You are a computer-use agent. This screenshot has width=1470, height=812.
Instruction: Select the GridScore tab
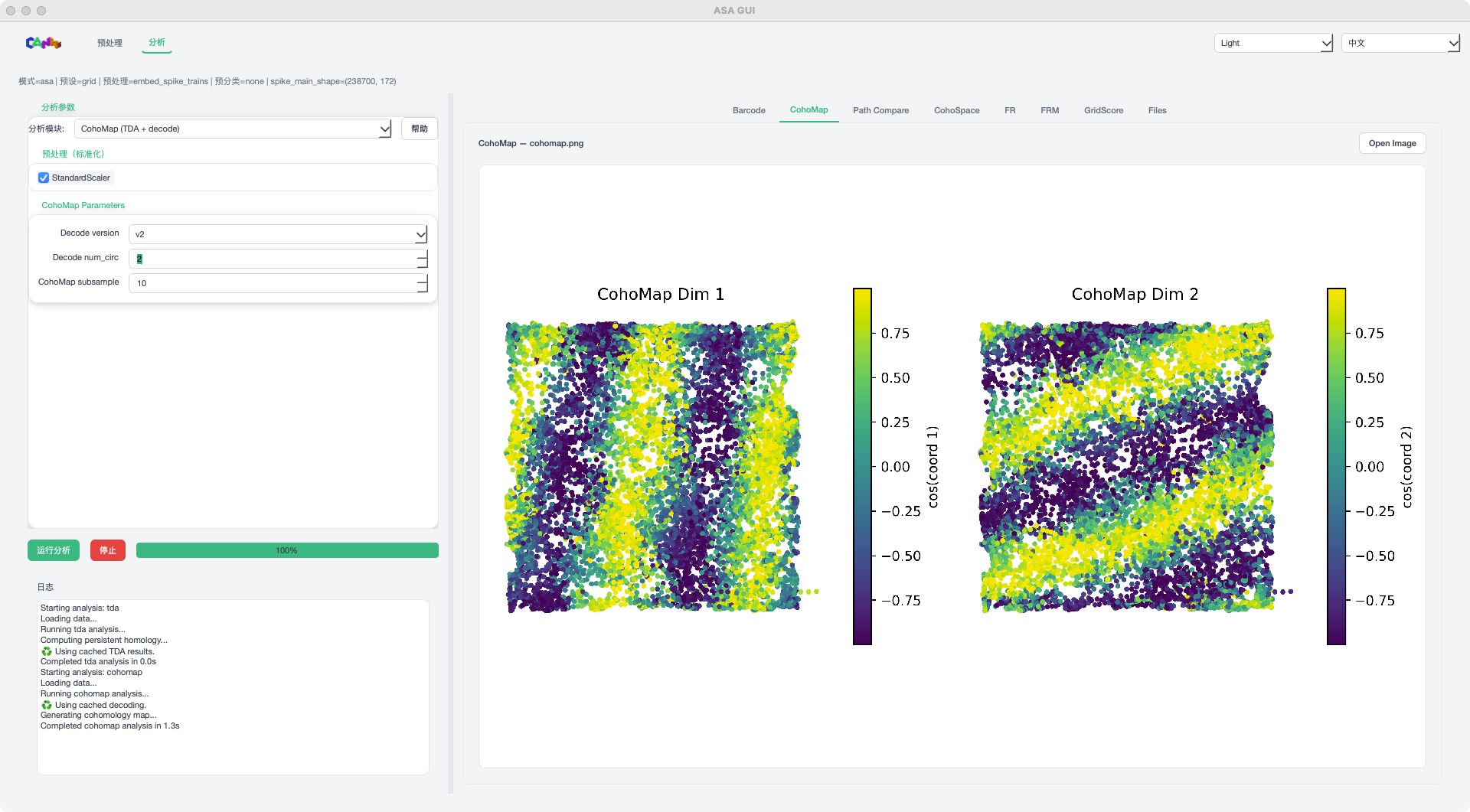point(1103,110)
